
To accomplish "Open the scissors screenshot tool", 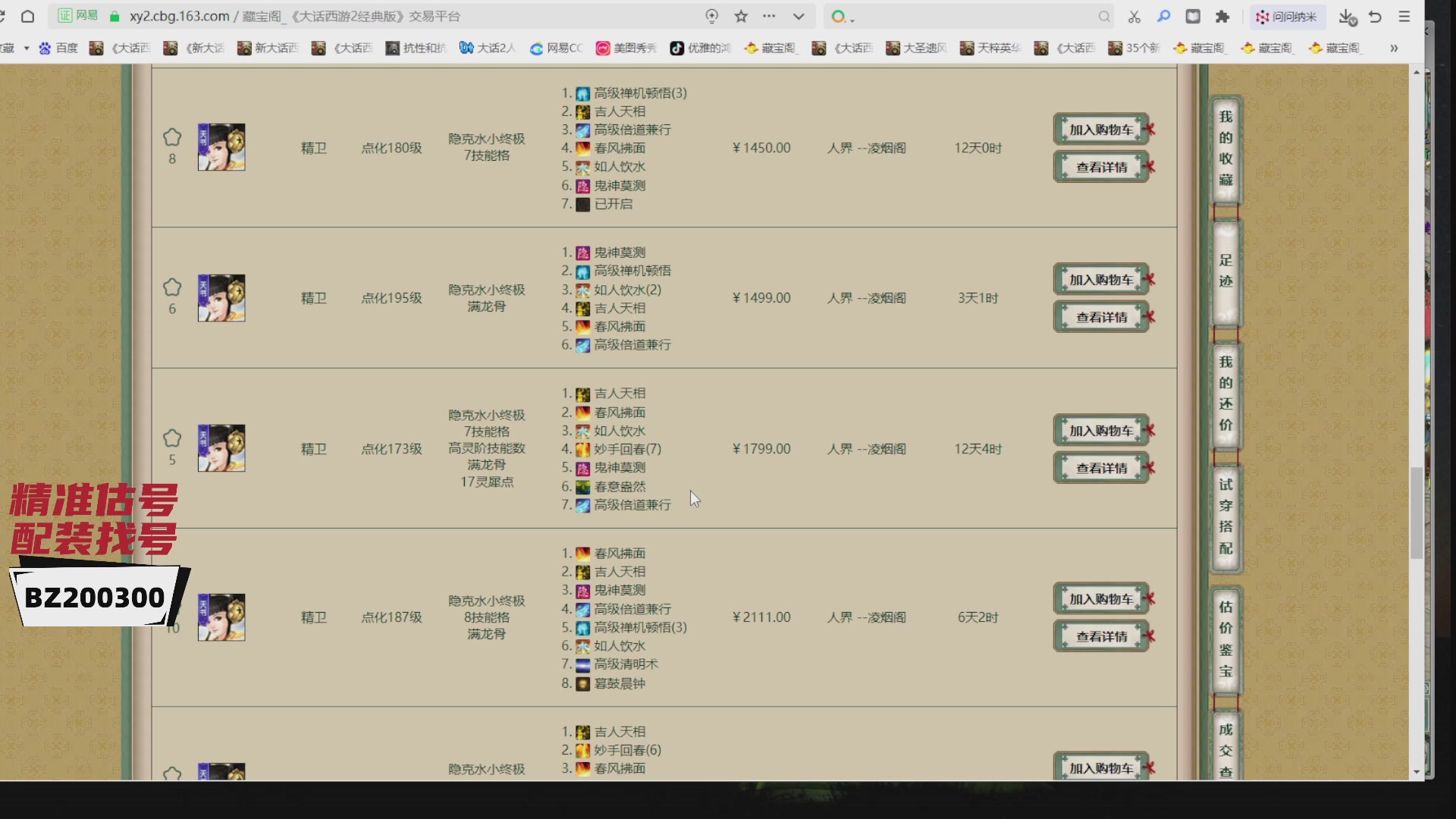I will coord(1134,17).
